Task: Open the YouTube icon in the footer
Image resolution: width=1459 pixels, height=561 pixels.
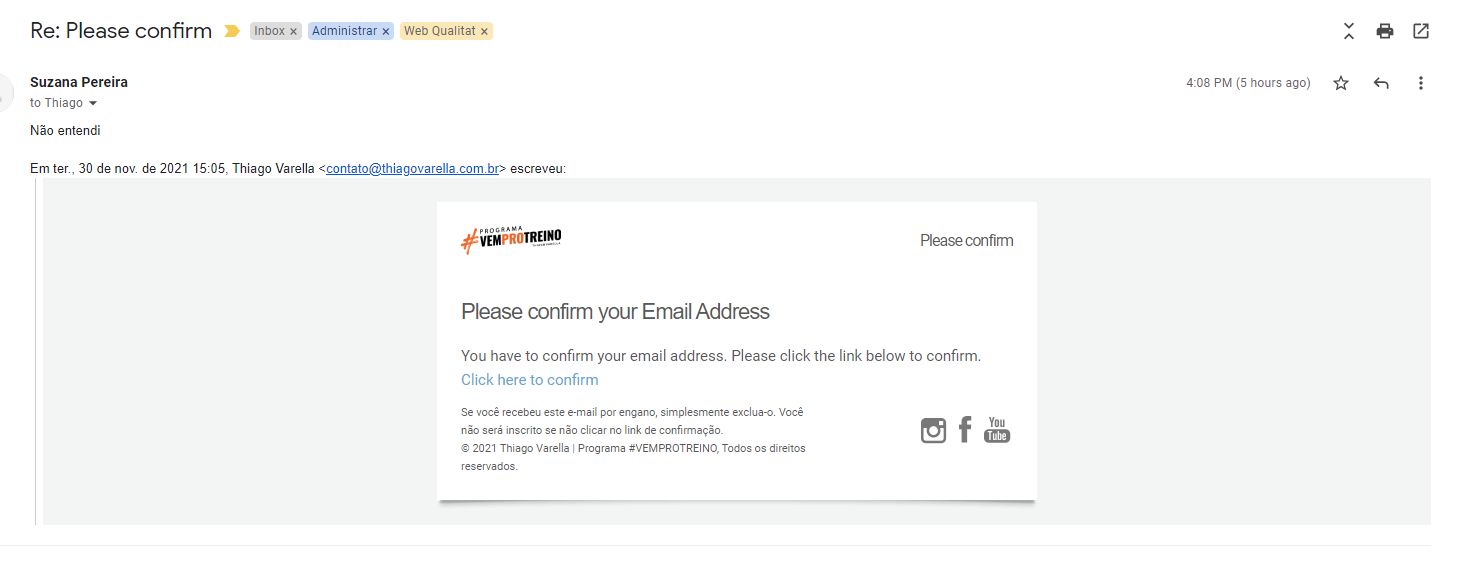Action: click(x=997, y=430)
